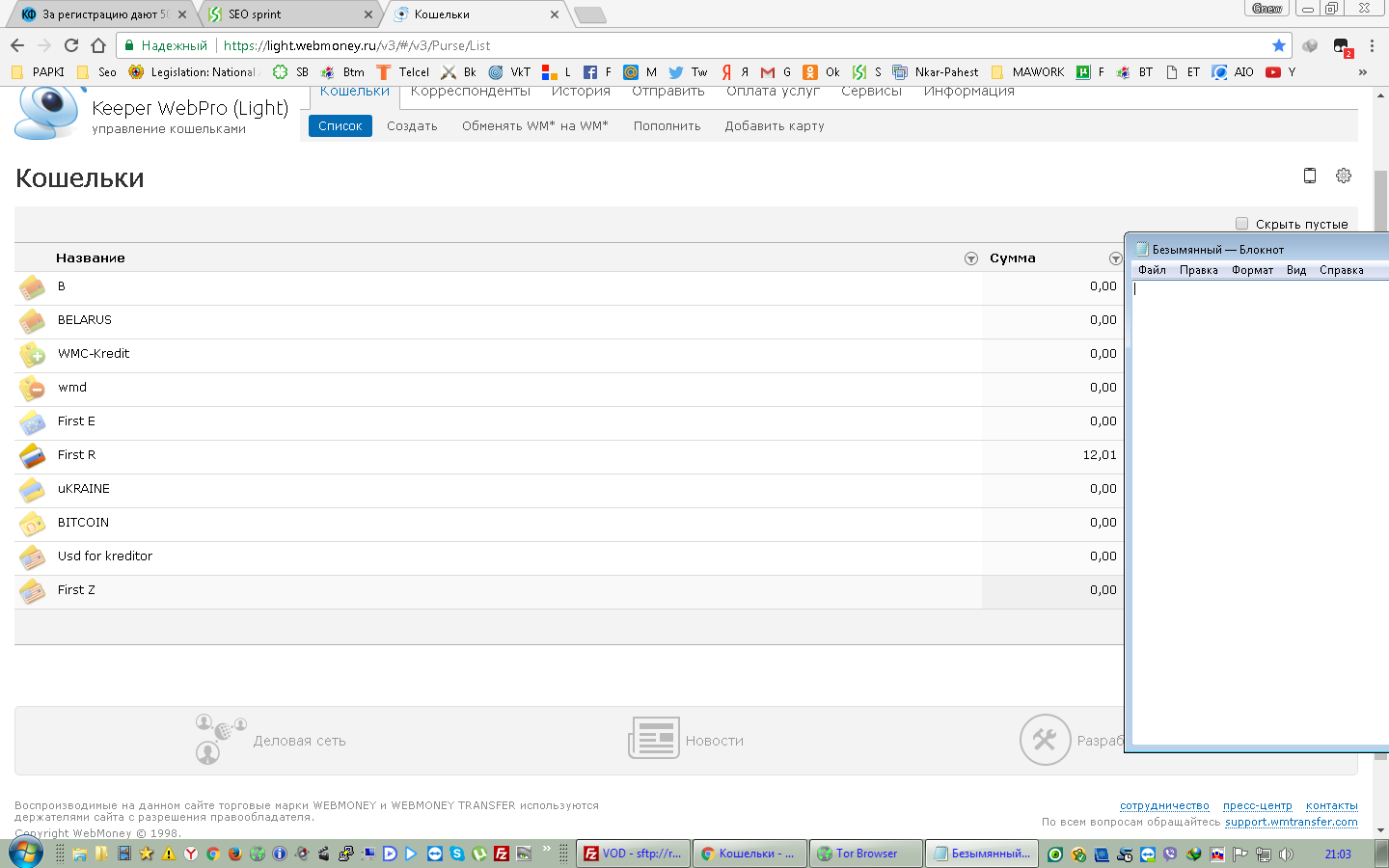Open the support.wmtransfer.com link

click(1292, 822)
